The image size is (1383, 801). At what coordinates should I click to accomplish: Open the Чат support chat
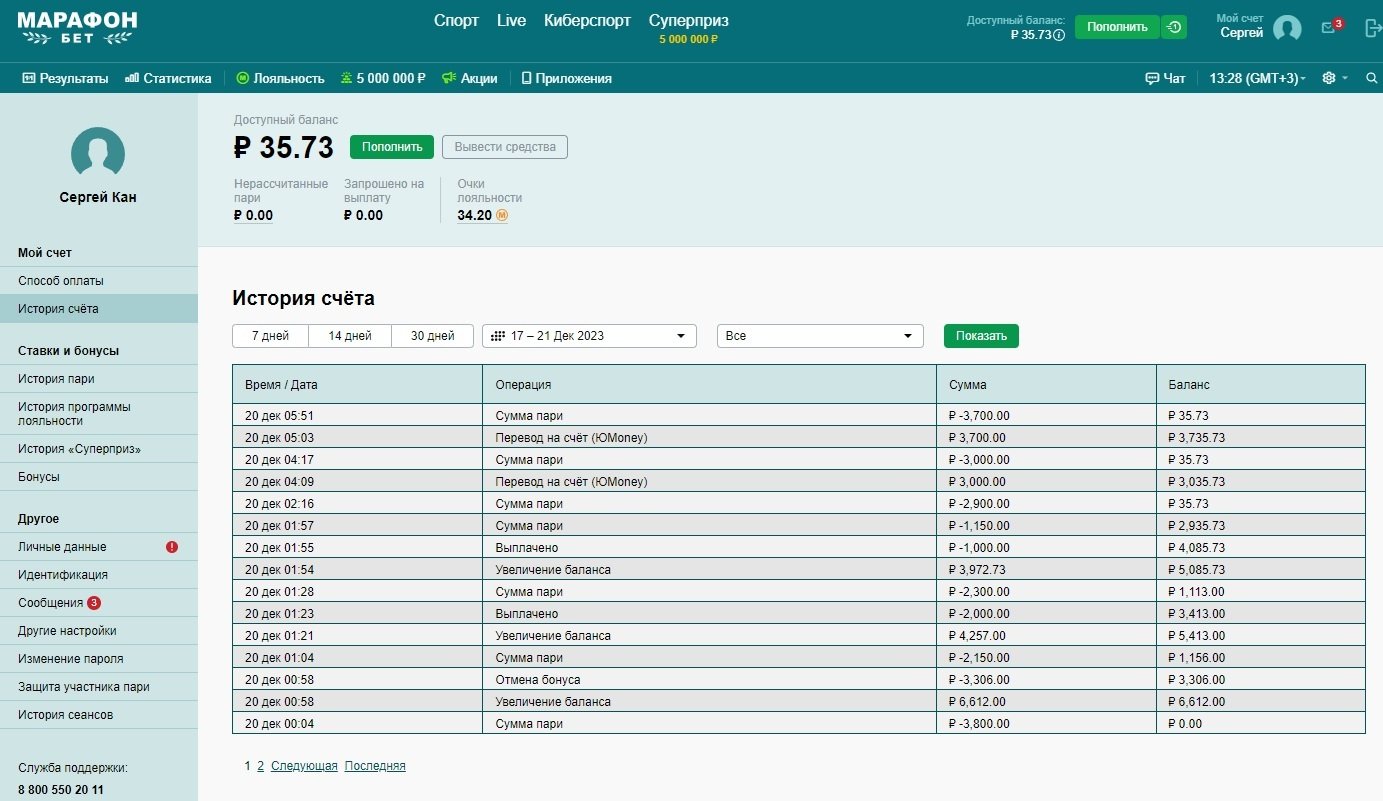pos(1165,78)
